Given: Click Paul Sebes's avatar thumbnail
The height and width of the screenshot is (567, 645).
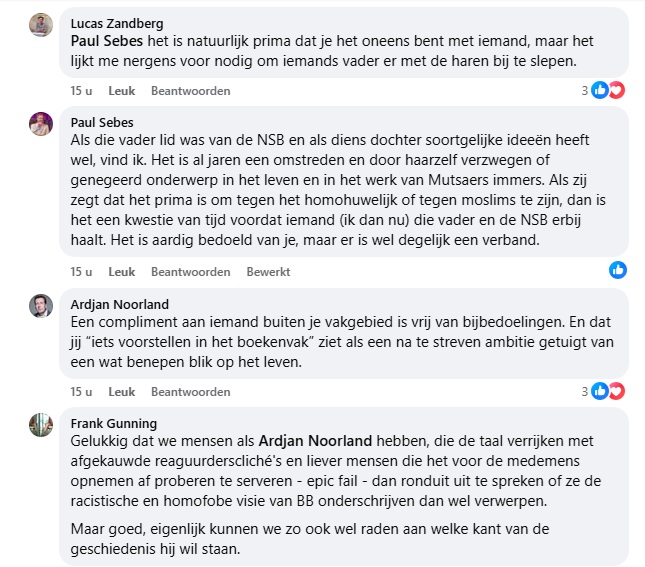Looking at the screenshot, I should [x=41, y=125].
